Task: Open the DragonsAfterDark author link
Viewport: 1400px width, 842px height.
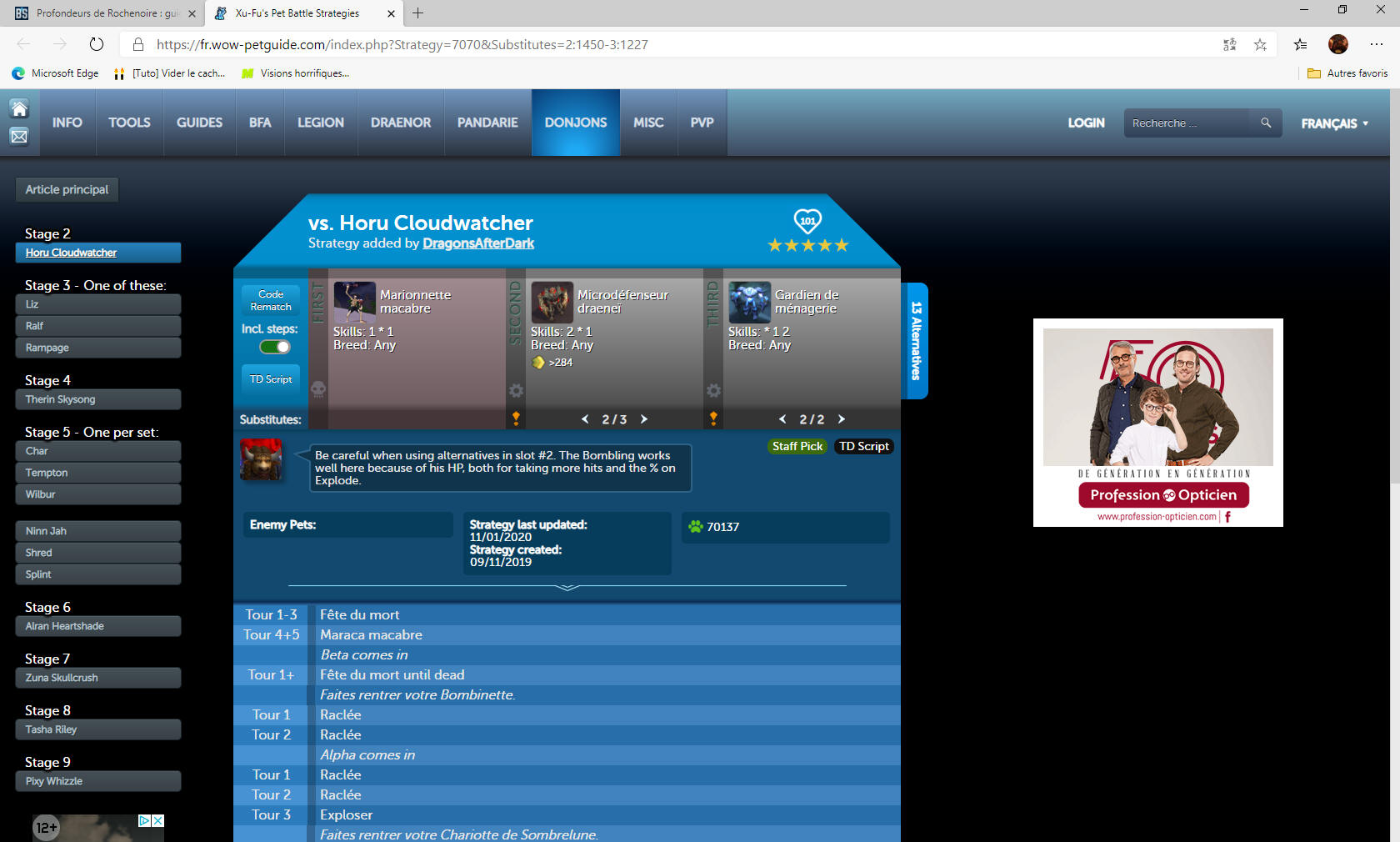Action: [478, 243]
